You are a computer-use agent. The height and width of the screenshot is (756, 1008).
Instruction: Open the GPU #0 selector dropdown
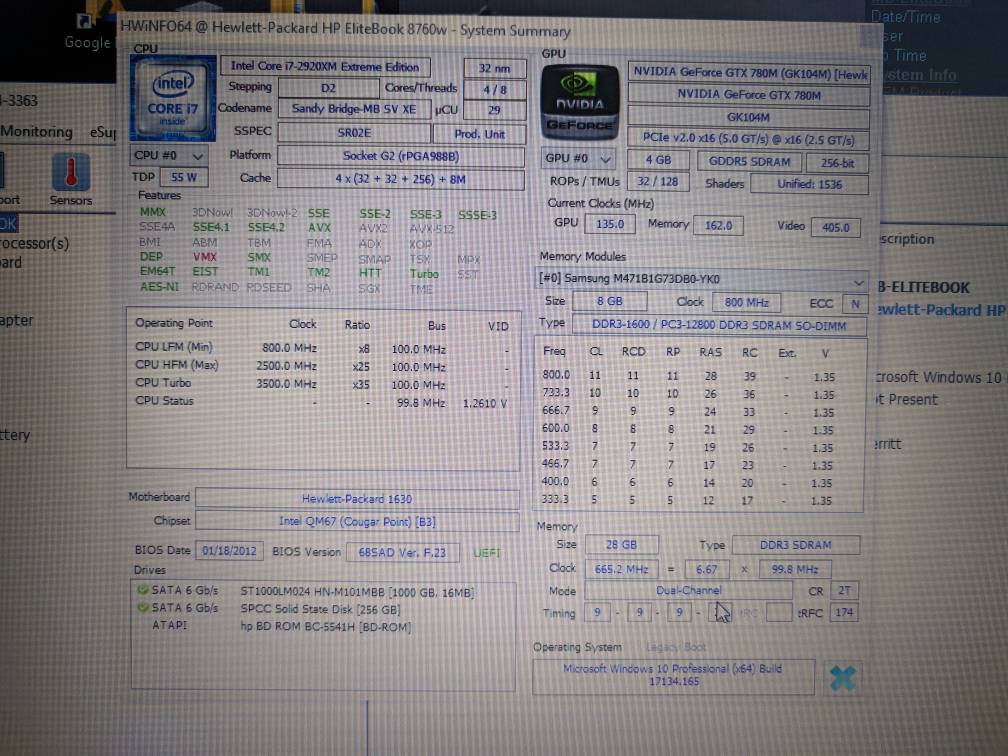pyautogui.click(x=579, y=158)
